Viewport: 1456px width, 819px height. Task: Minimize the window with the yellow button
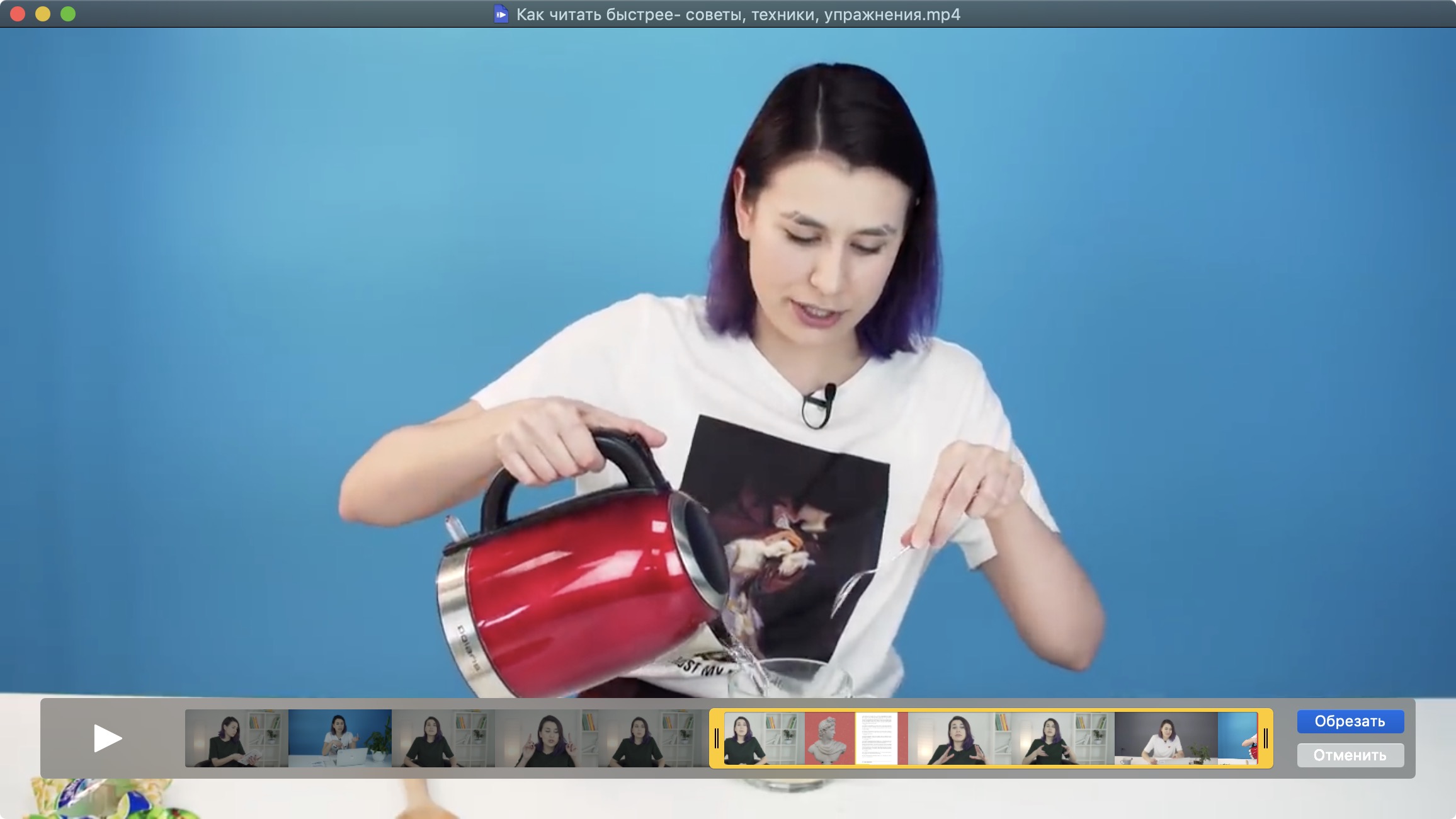point(43,14)
